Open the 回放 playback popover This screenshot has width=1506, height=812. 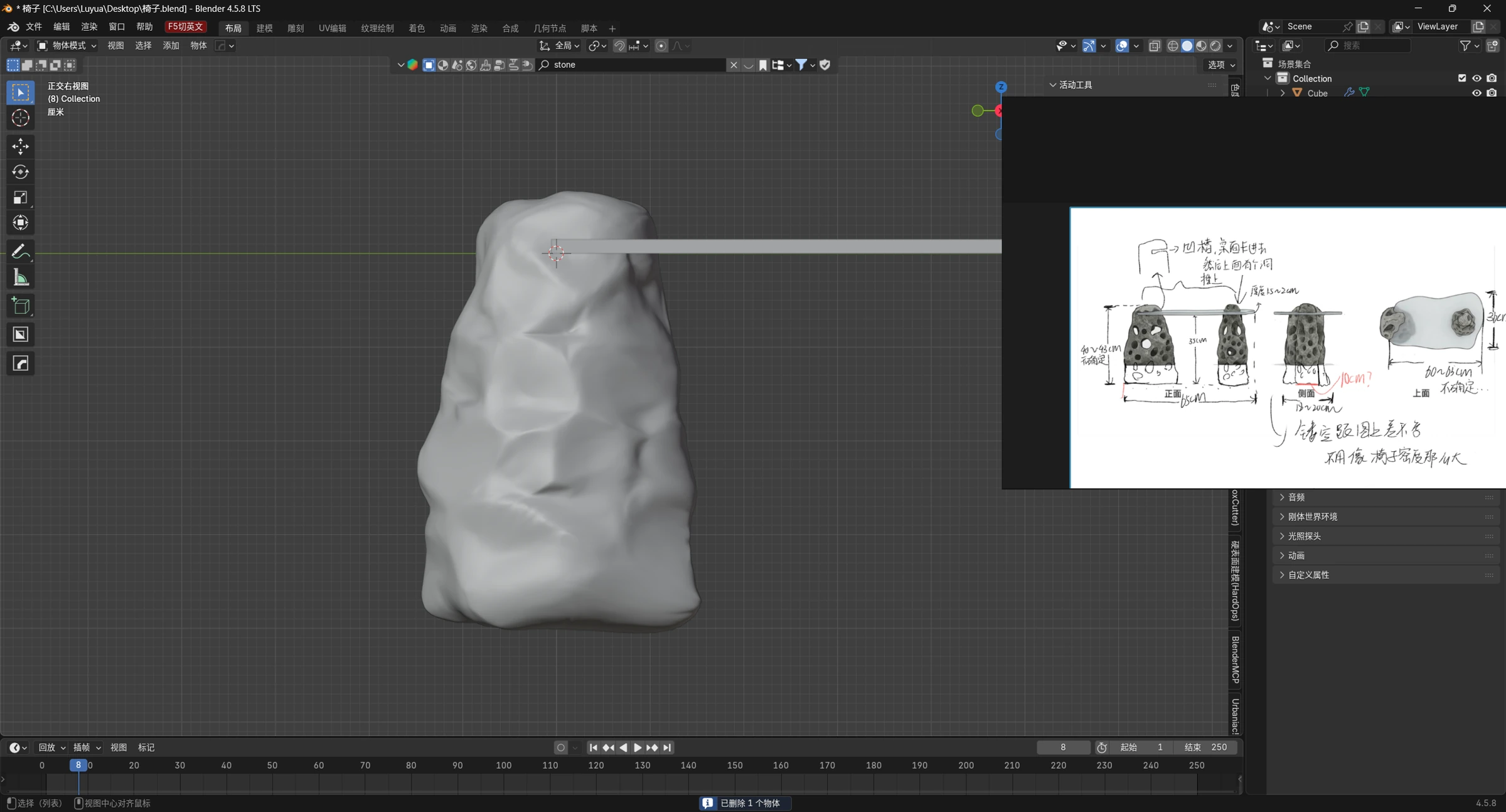click(x=51, y=747)
